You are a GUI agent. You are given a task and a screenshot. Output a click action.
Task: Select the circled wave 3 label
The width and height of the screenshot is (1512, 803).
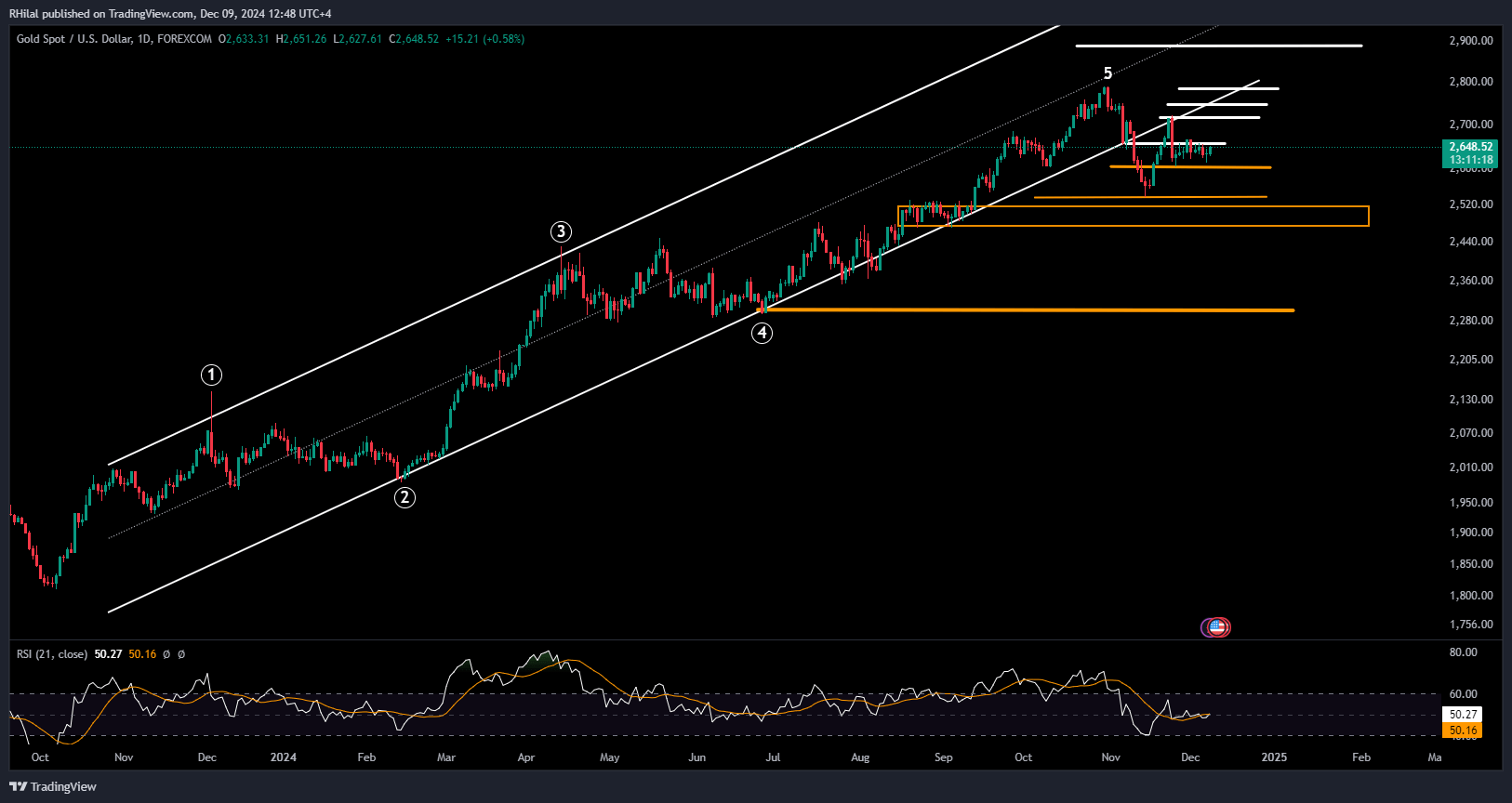click(x=560, y=231)
